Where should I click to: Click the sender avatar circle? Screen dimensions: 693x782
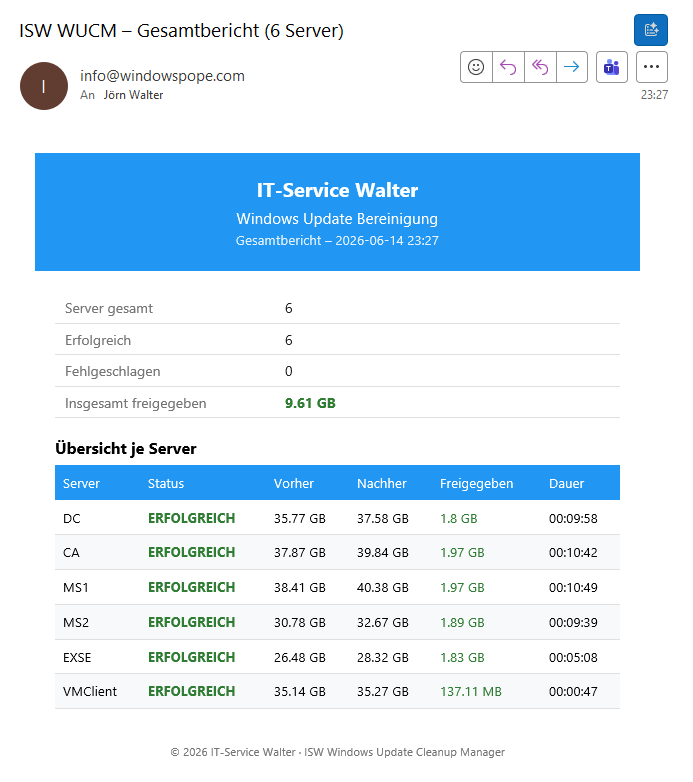coord(44,86)
